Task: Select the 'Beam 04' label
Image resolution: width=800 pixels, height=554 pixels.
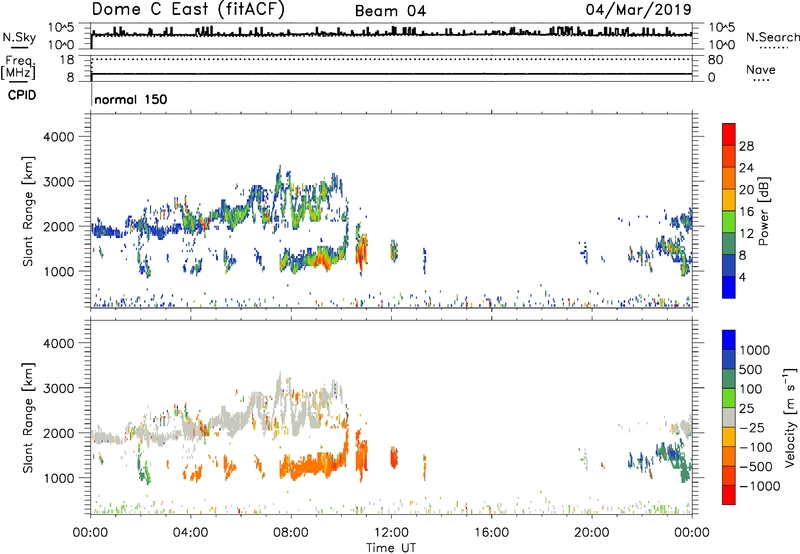Action: click(390, 11)
